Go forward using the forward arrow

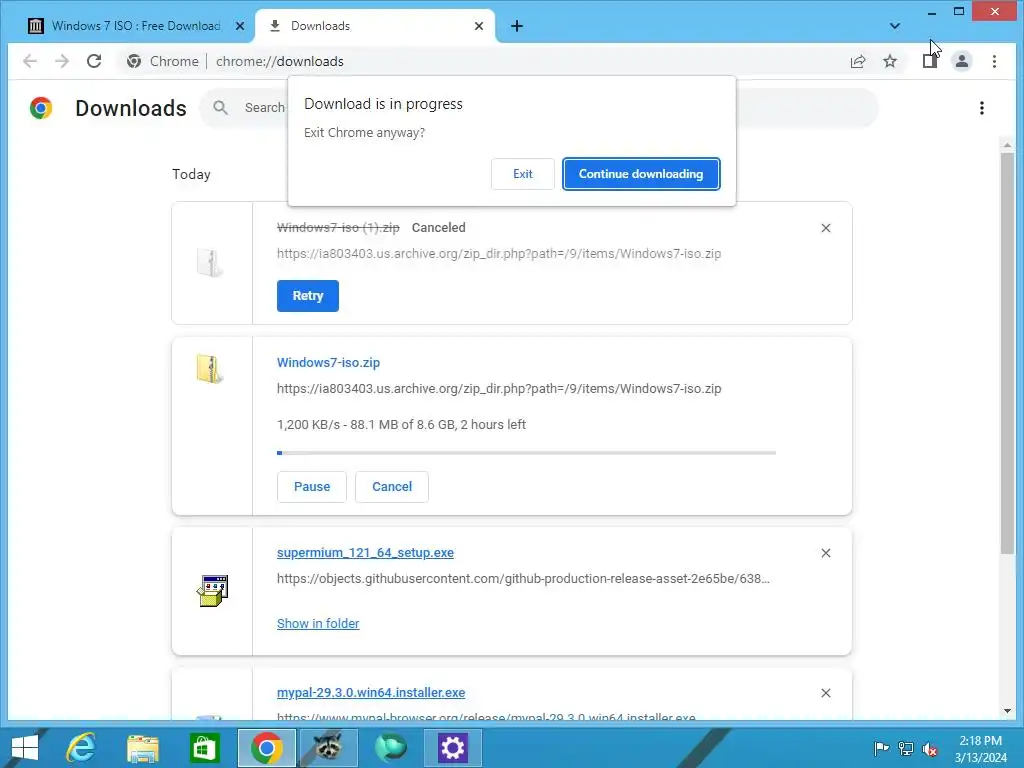click(x=62, y=61)
